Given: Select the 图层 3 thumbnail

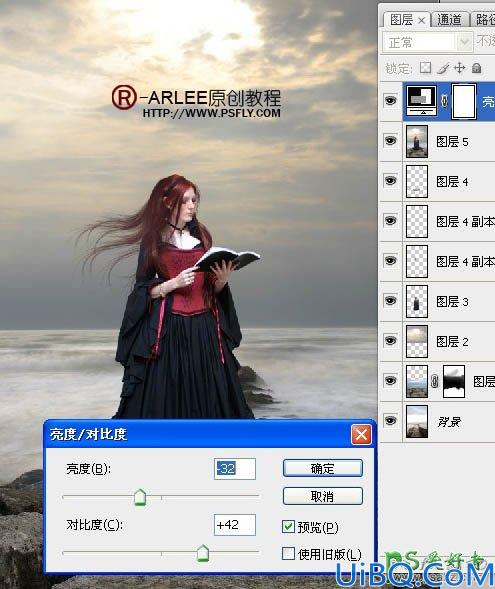Looking at the screenshot, I should [417, 301].
